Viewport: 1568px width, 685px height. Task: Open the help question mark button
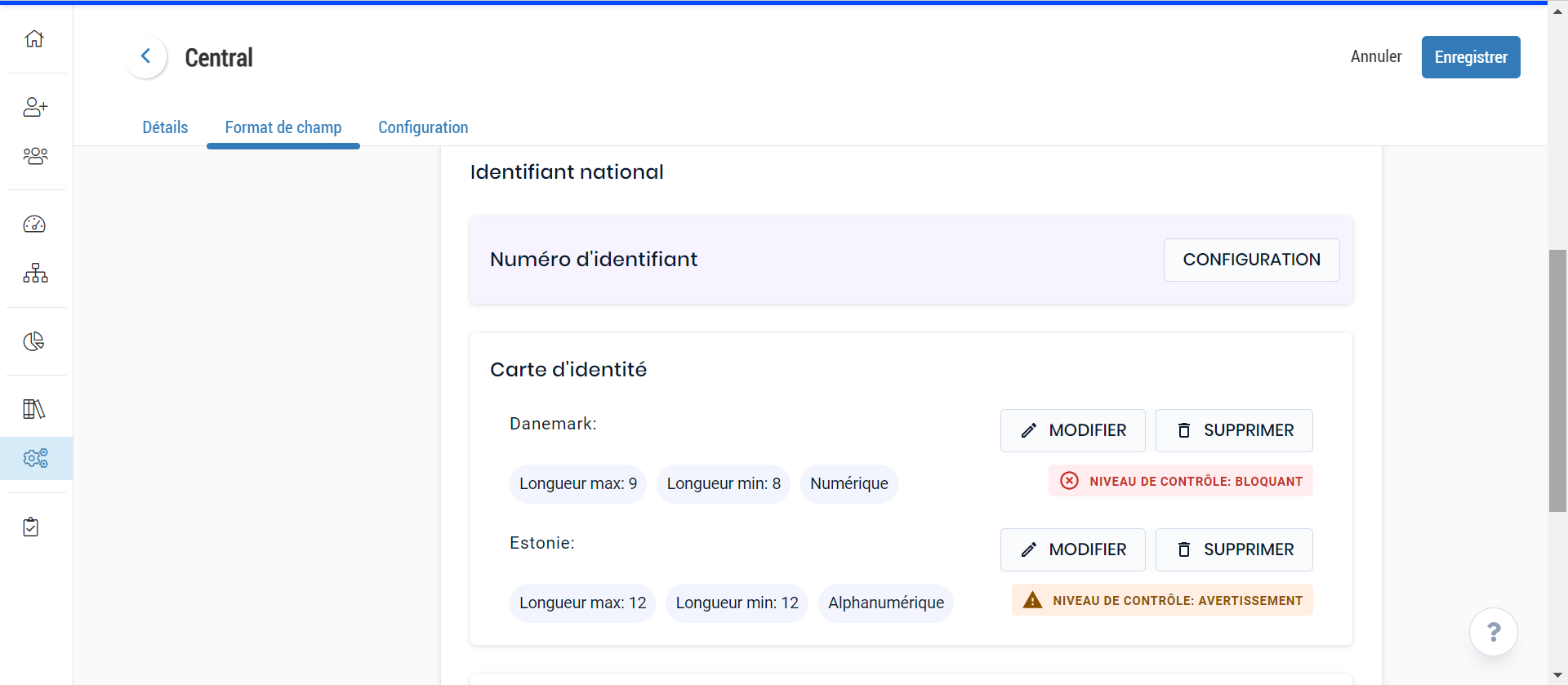(x=1493, y=632)
